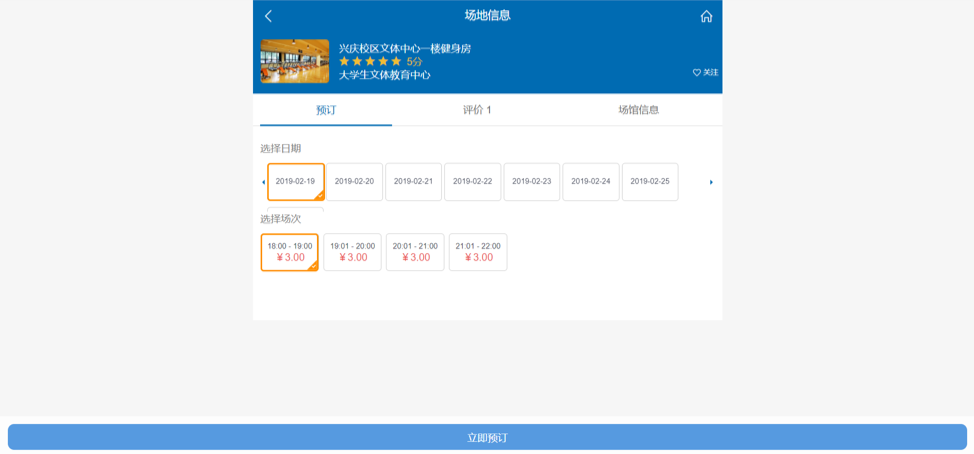Click the 关注 heart icon
Screen dimensions: 974x454
coord(697,73)
